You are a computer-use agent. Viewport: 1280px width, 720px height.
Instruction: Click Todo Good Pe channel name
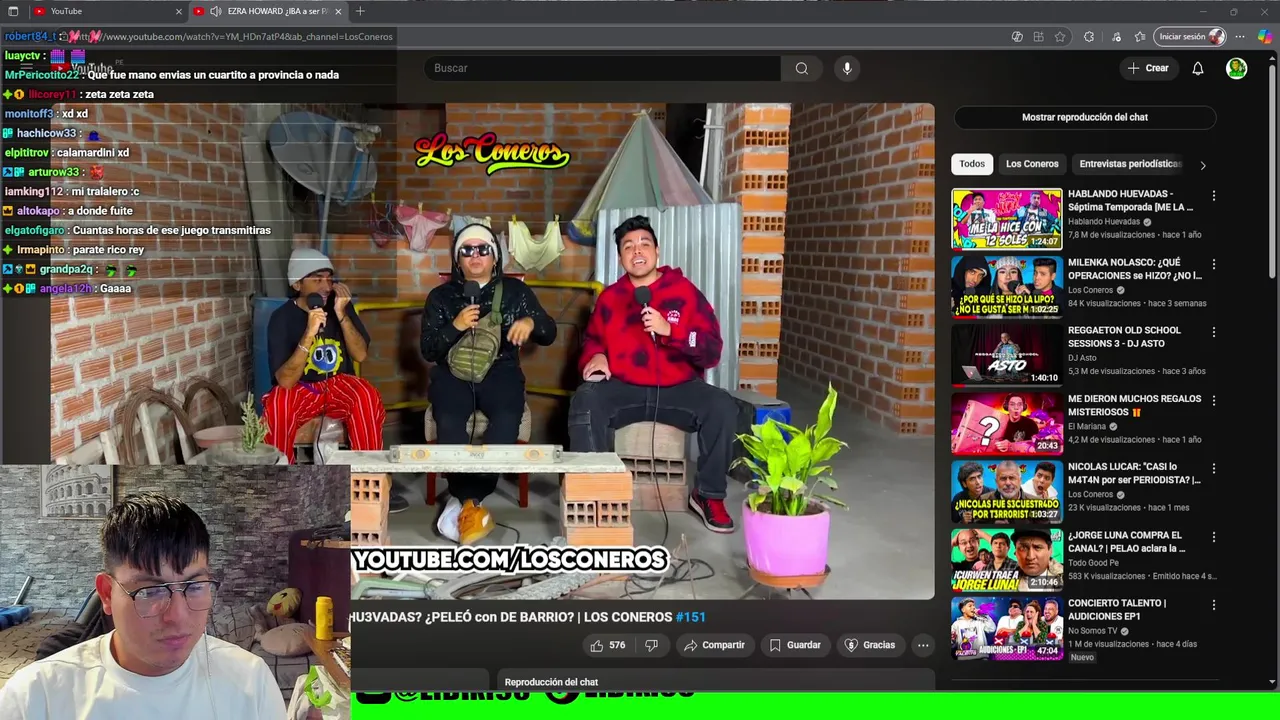tap(1094, 563)
